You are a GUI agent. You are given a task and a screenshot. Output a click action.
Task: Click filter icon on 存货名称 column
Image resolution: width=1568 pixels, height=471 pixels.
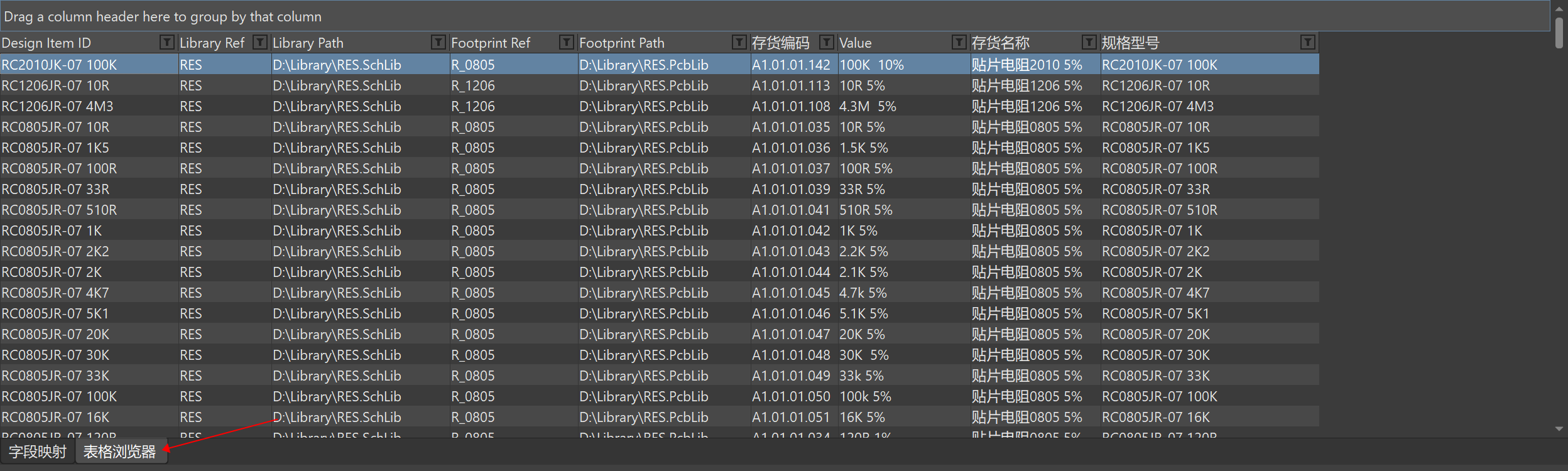click(1089, 42)
